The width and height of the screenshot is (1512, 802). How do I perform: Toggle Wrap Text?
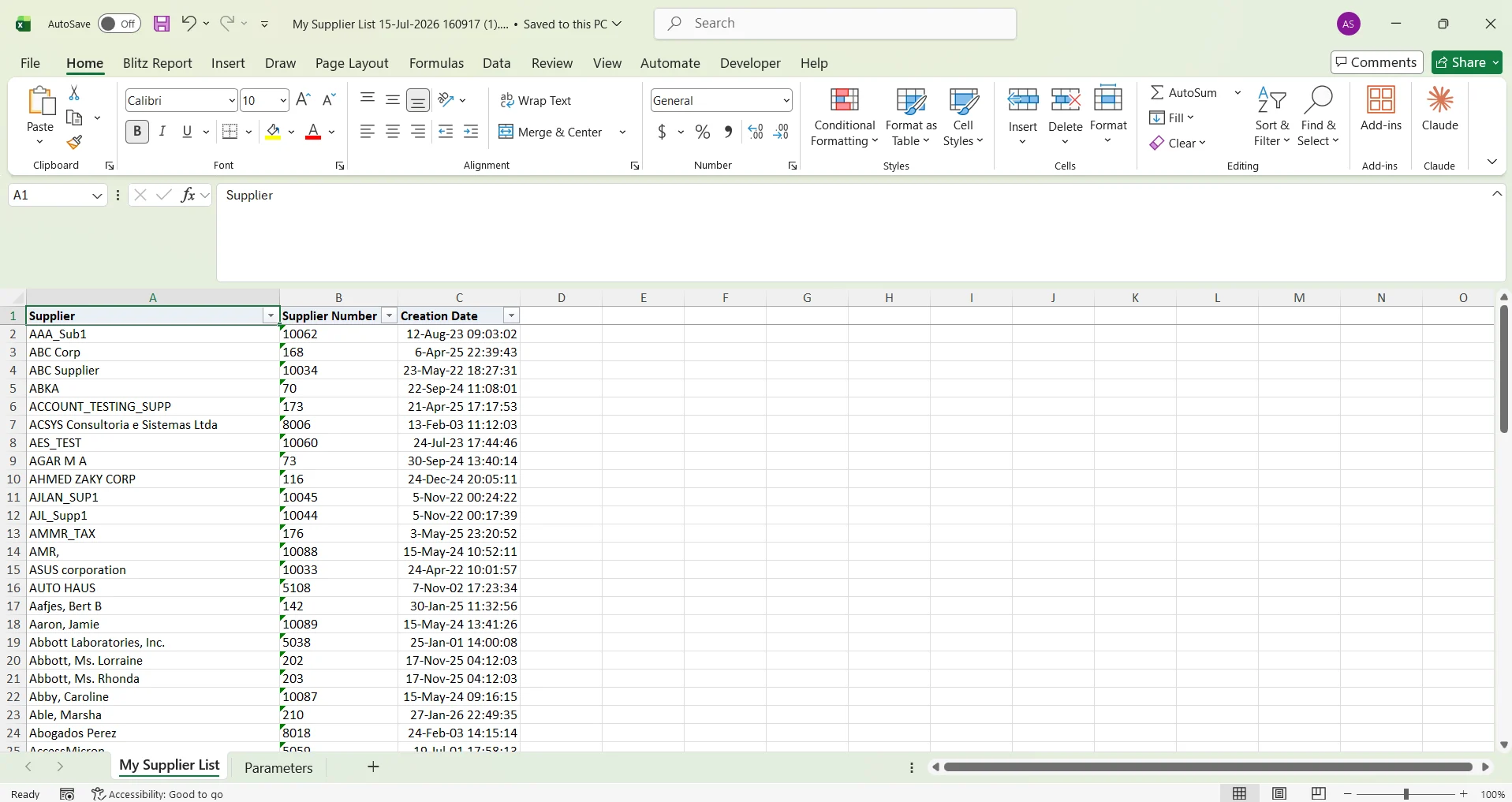pos(536,100)
